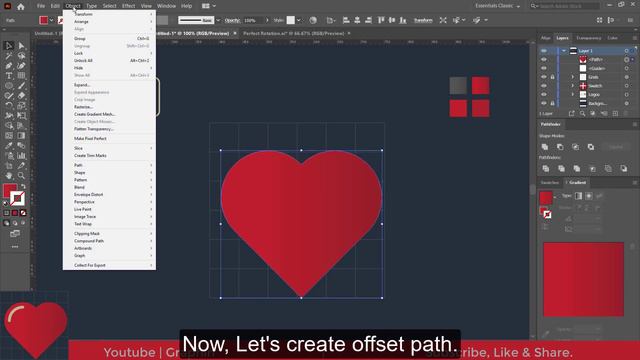This screenshot has height=360, width=640.
Task: Click the edit toolbar three-dots icon
Action: pos(15,247)
